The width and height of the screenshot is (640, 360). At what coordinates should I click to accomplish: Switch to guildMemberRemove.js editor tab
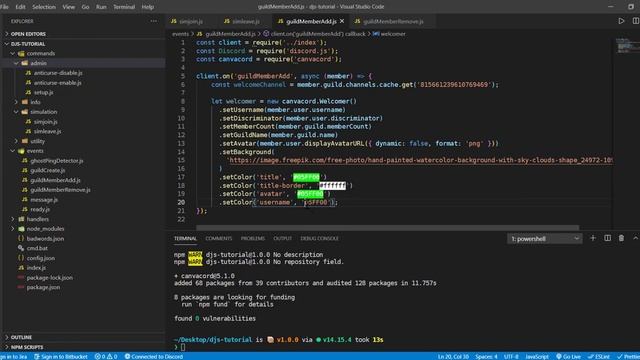pos(393,21)
